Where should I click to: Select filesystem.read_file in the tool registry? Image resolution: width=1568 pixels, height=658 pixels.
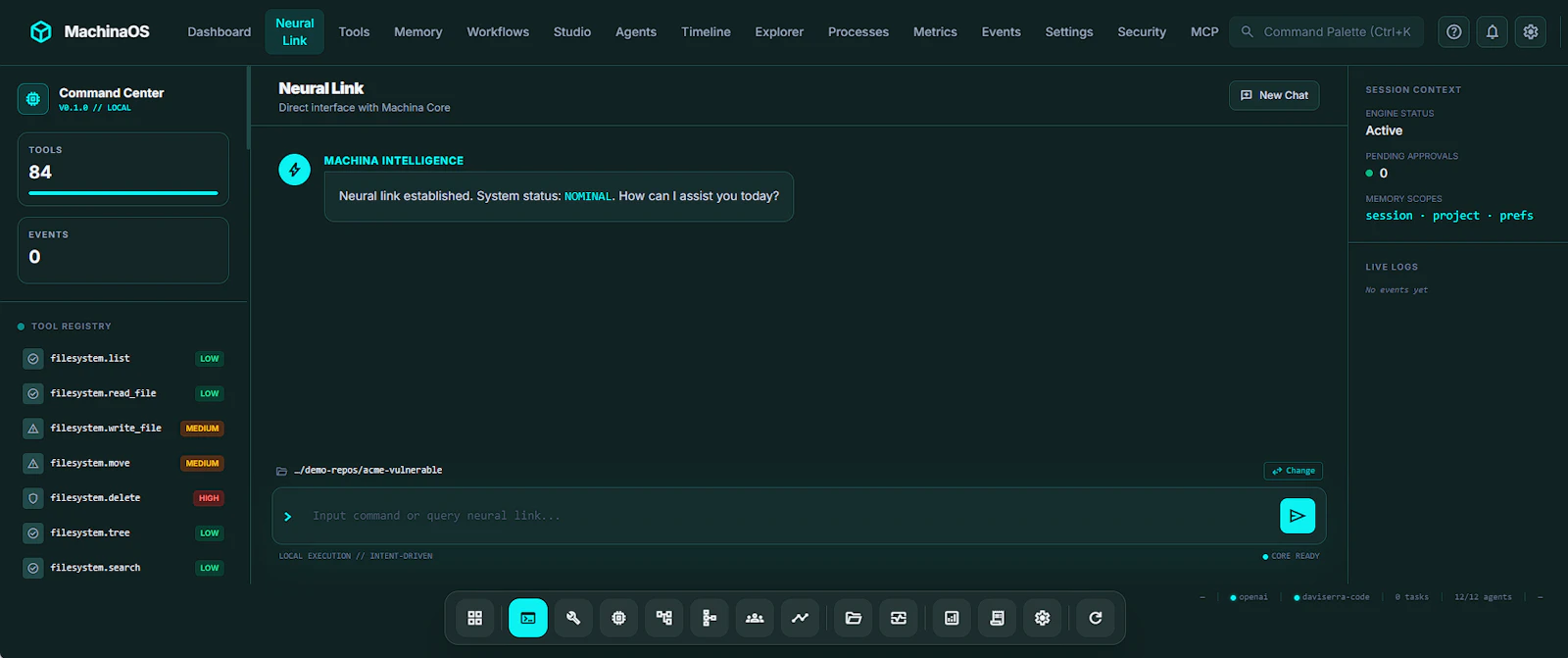click(123, 393)
